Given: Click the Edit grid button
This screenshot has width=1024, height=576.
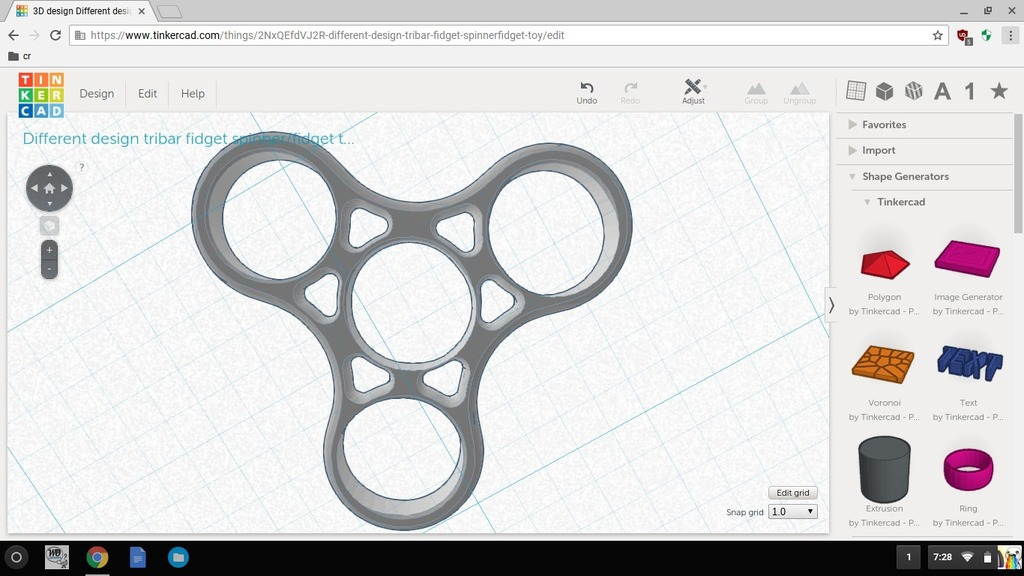Looking at the screenshot, I should coord(792,492).
